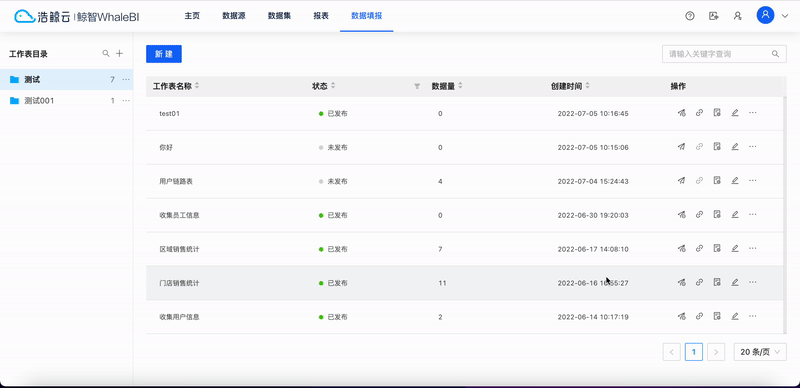Open the more actions menu for 用户链路表

click(752, 180)
